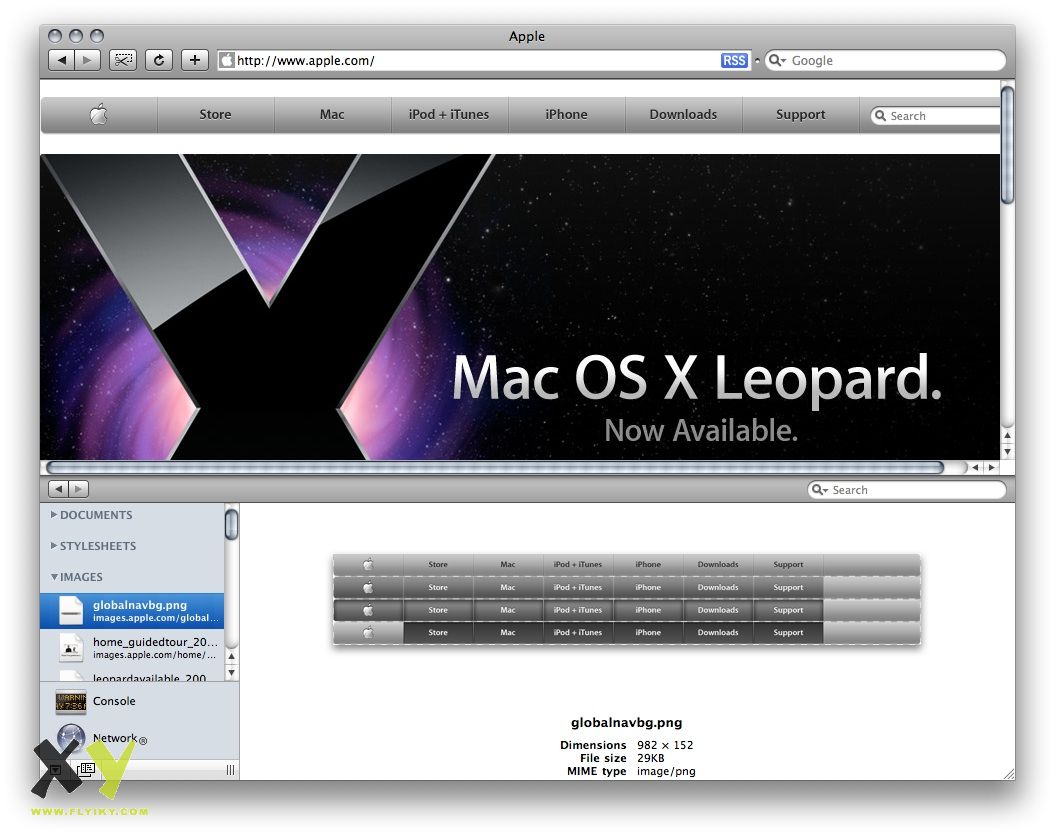Click the Web Inspector forward arrow
1055x835 pixels.
(79, 489)
